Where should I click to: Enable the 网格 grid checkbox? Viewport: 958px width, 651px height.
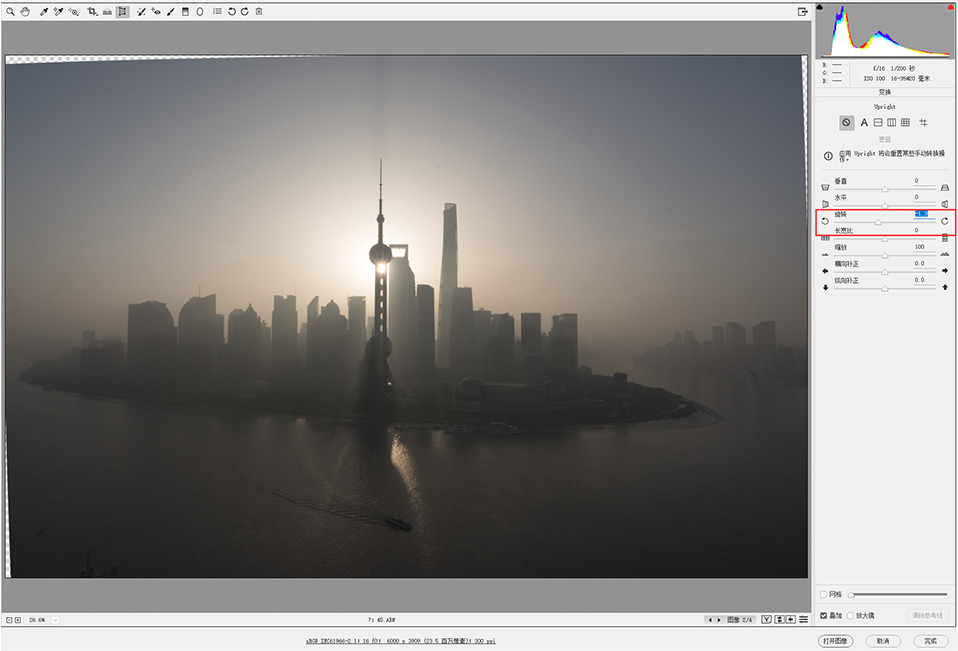pyautogui.click(x=824, y=594)
